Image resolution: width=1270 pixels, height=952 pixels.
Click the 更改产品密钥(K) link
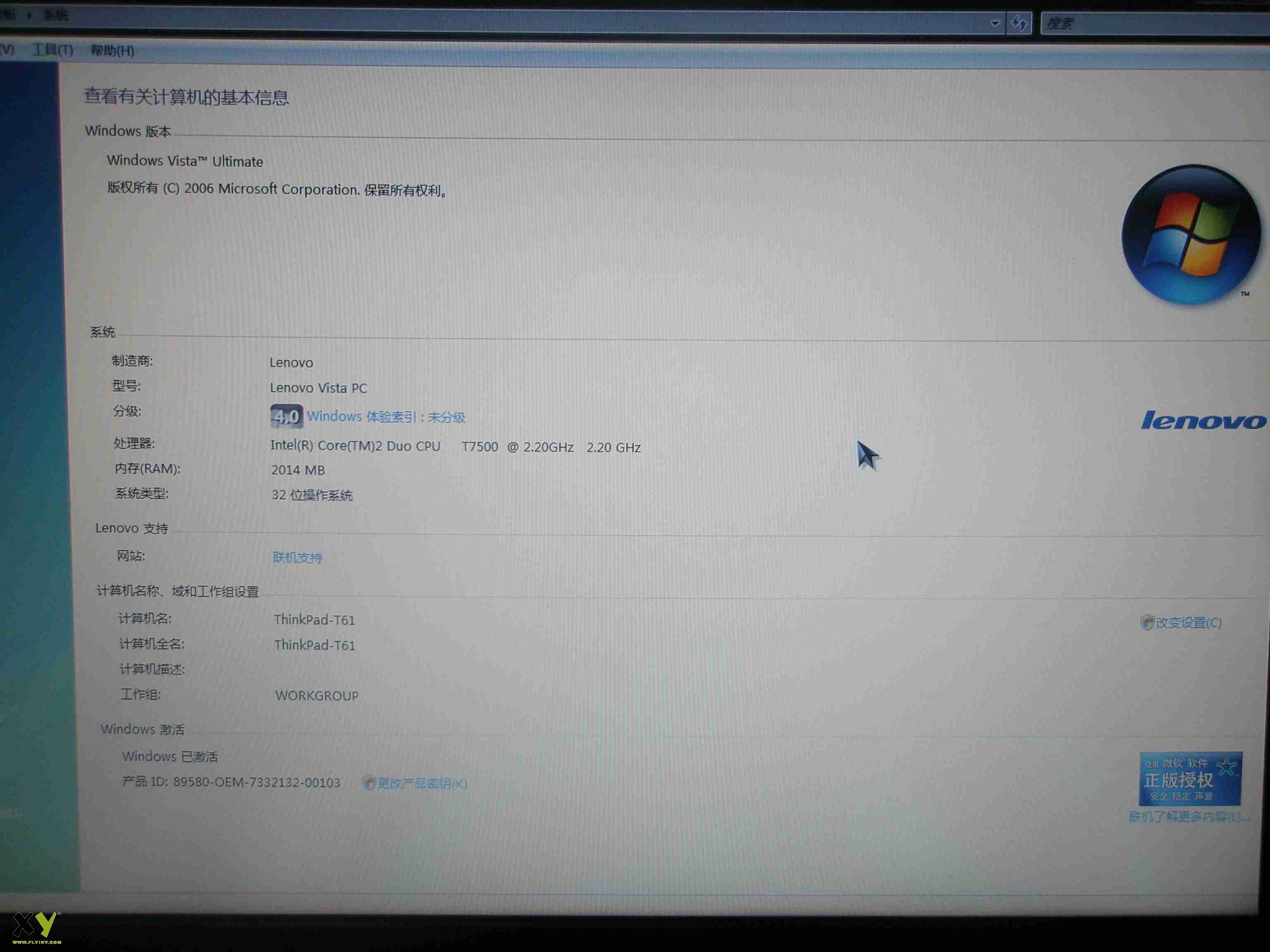click(422, 783)
